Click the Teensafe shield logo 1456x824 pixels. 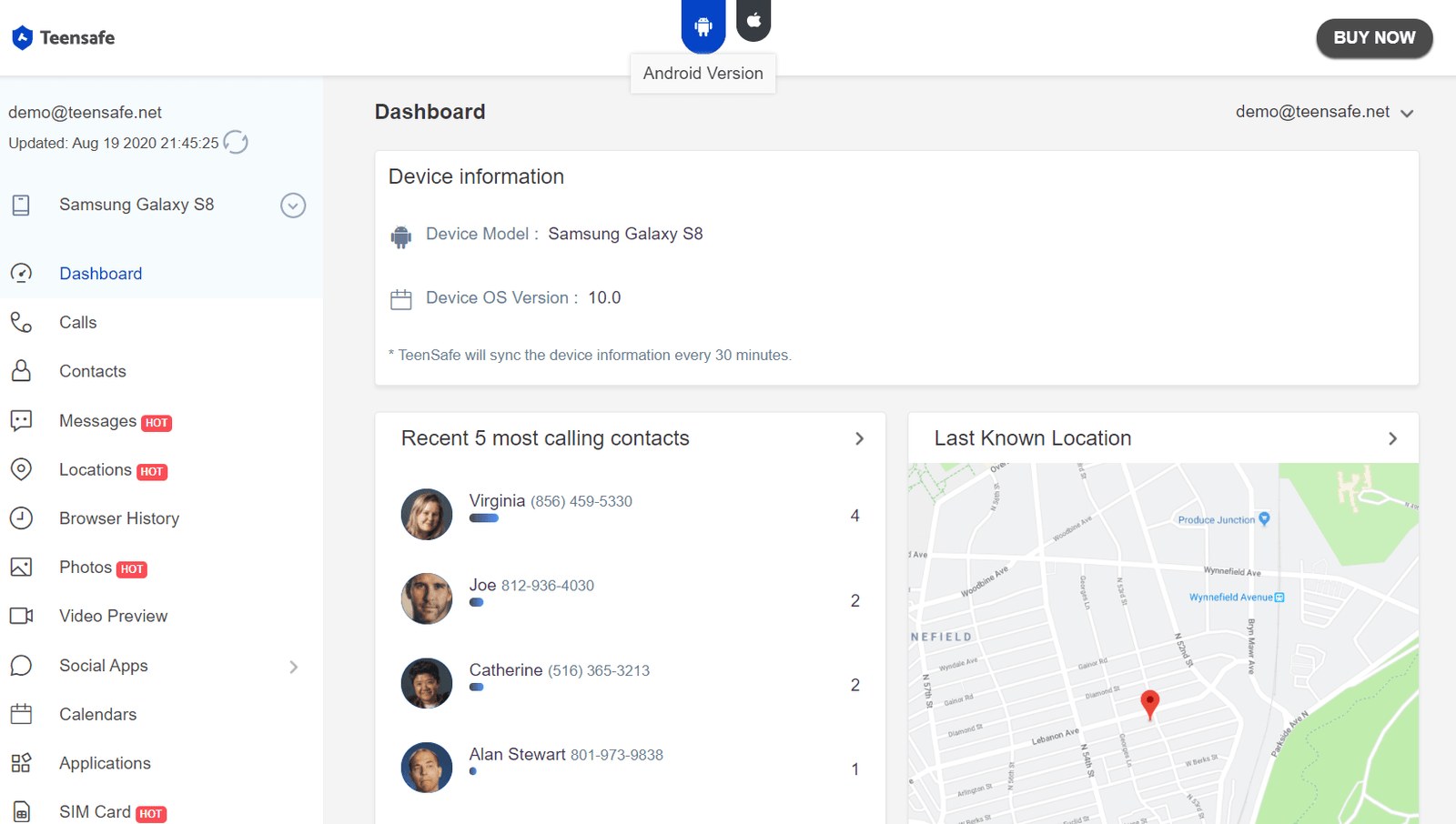click(23, 37)
